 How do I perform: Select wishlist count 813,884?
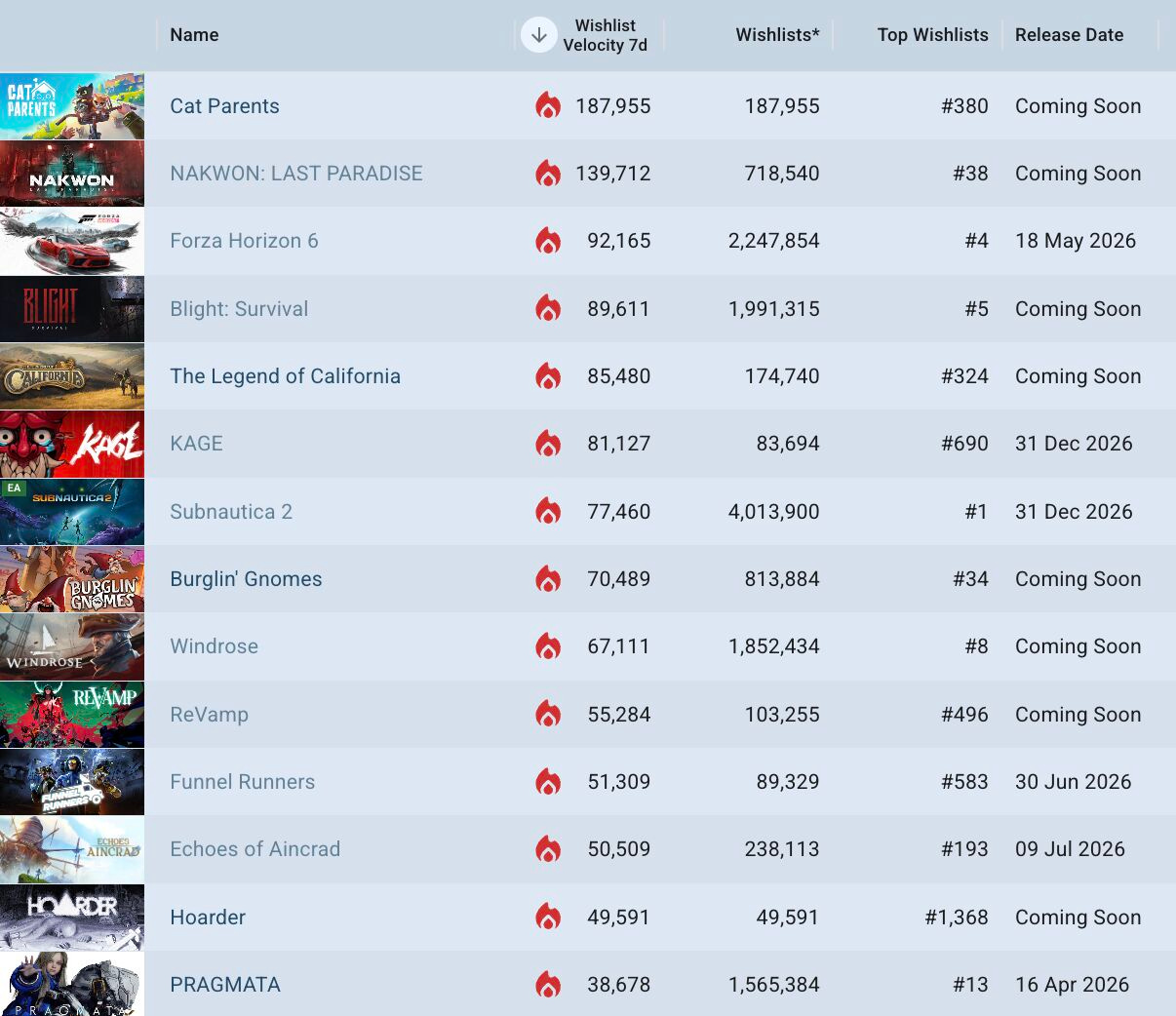click(782, 579)
